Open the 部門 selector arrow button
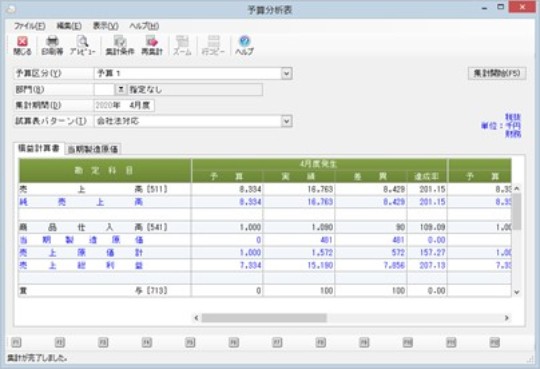 pos(120,90)
